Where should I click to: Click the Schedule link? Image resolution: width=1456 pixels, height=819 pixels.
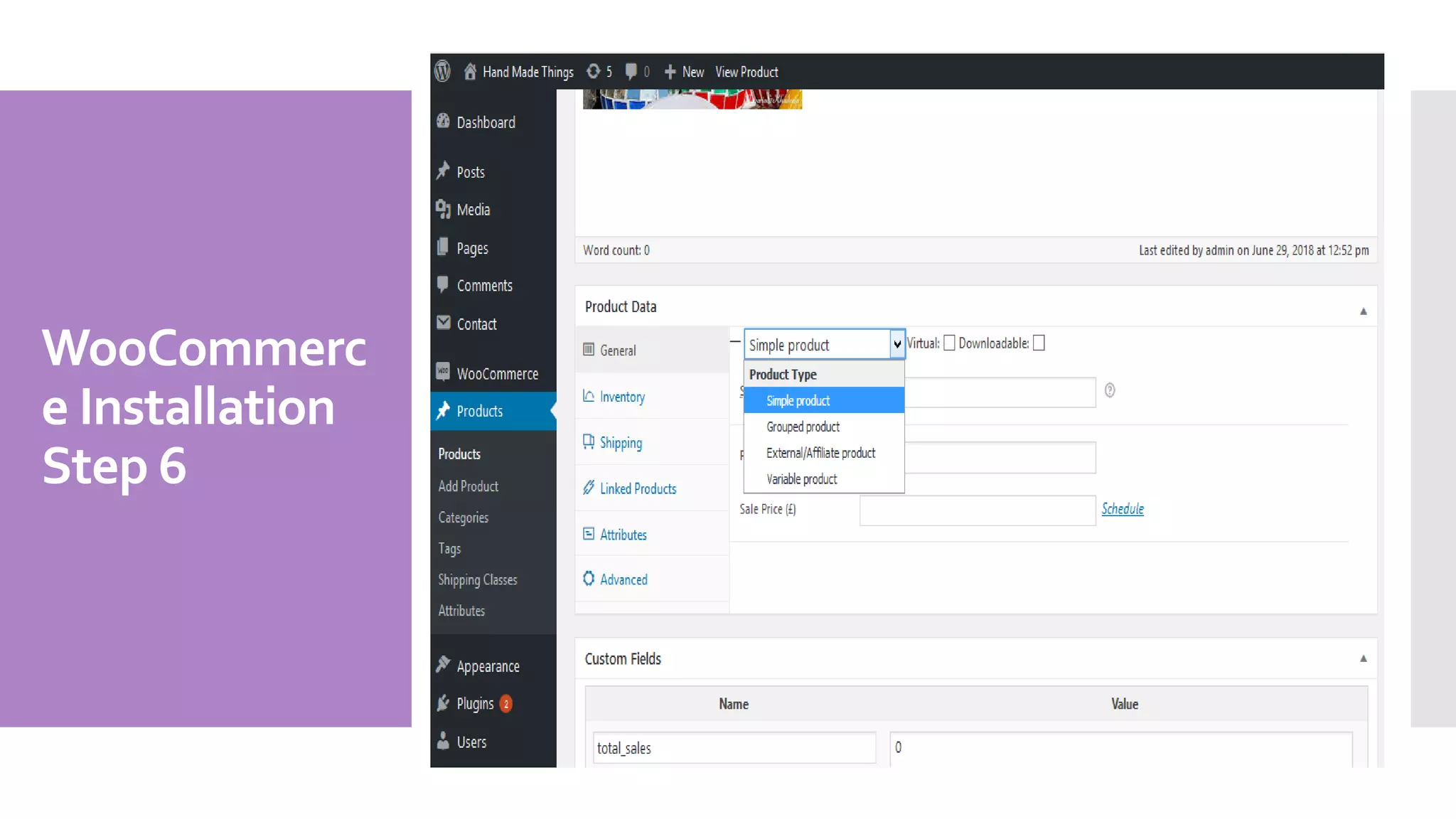pyautogui.click(x=1123, y=509)
